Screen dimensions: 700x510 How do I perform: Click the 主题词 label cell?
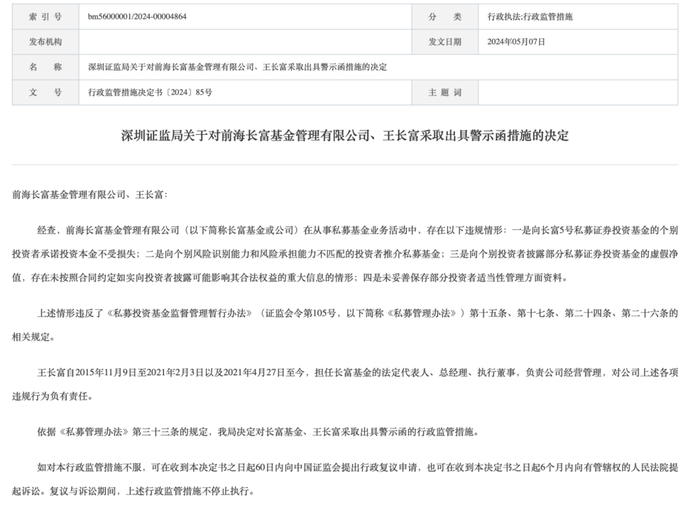[445, 92]
